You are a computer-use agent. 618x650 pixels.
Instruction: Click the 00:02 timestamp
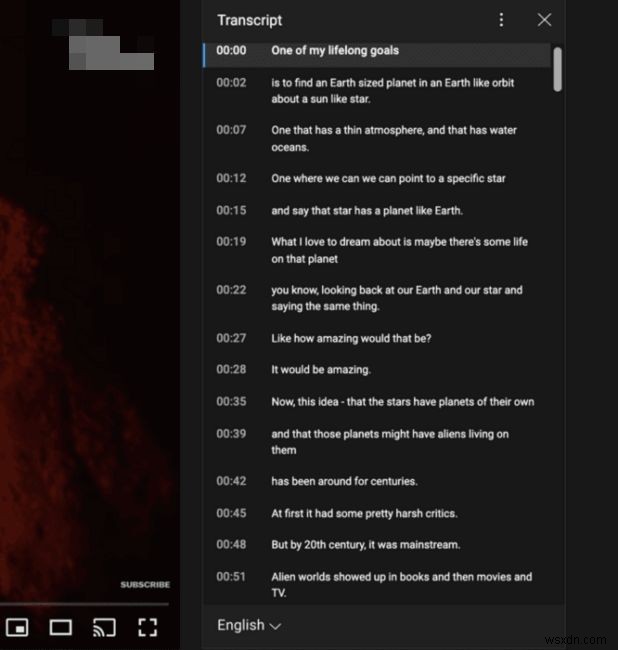231,82
